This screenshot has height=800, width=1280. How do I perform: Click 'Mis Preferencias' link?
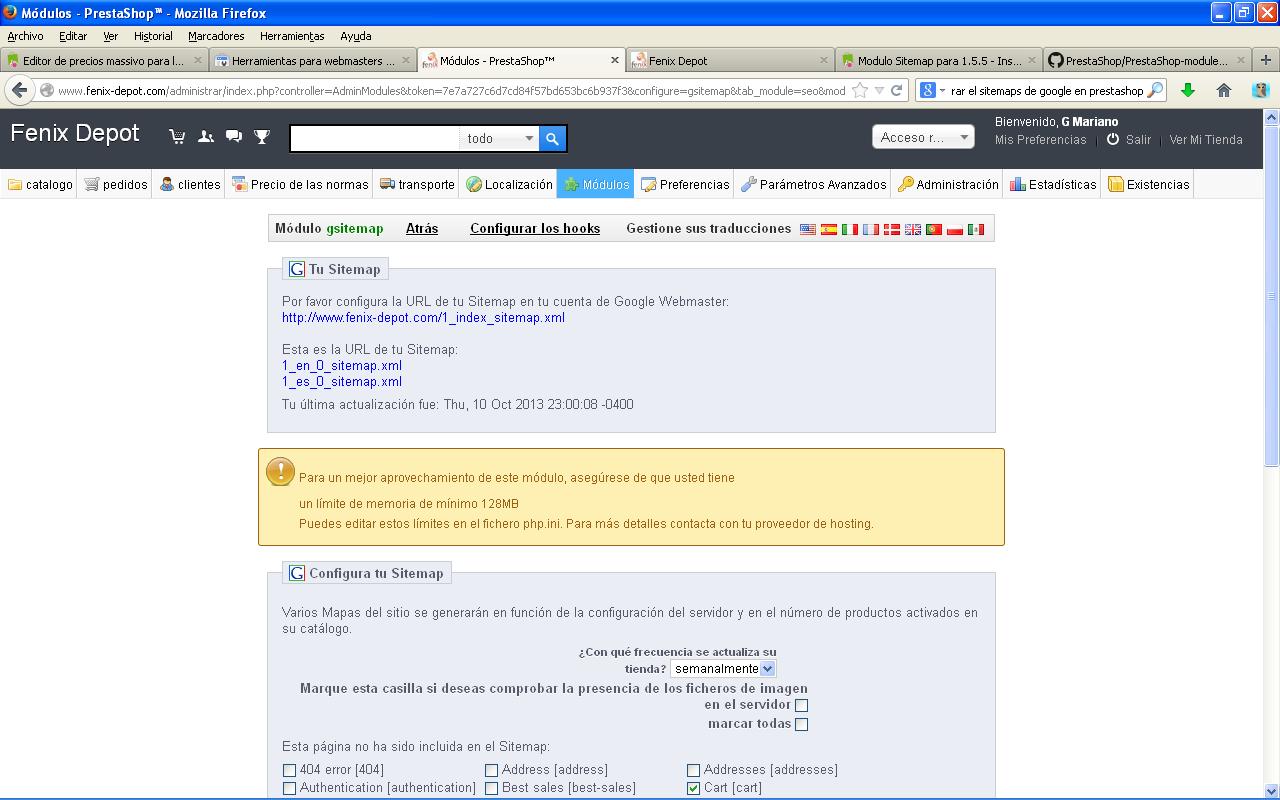(x=1040, y=140)
